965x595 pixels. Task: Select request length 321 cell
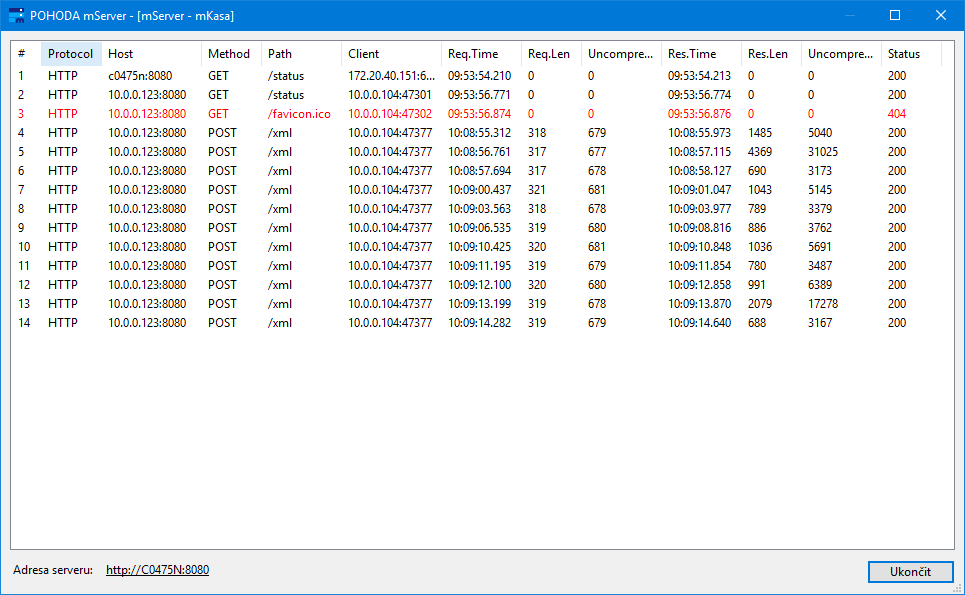pyautogui.click(x=537, y=190)
